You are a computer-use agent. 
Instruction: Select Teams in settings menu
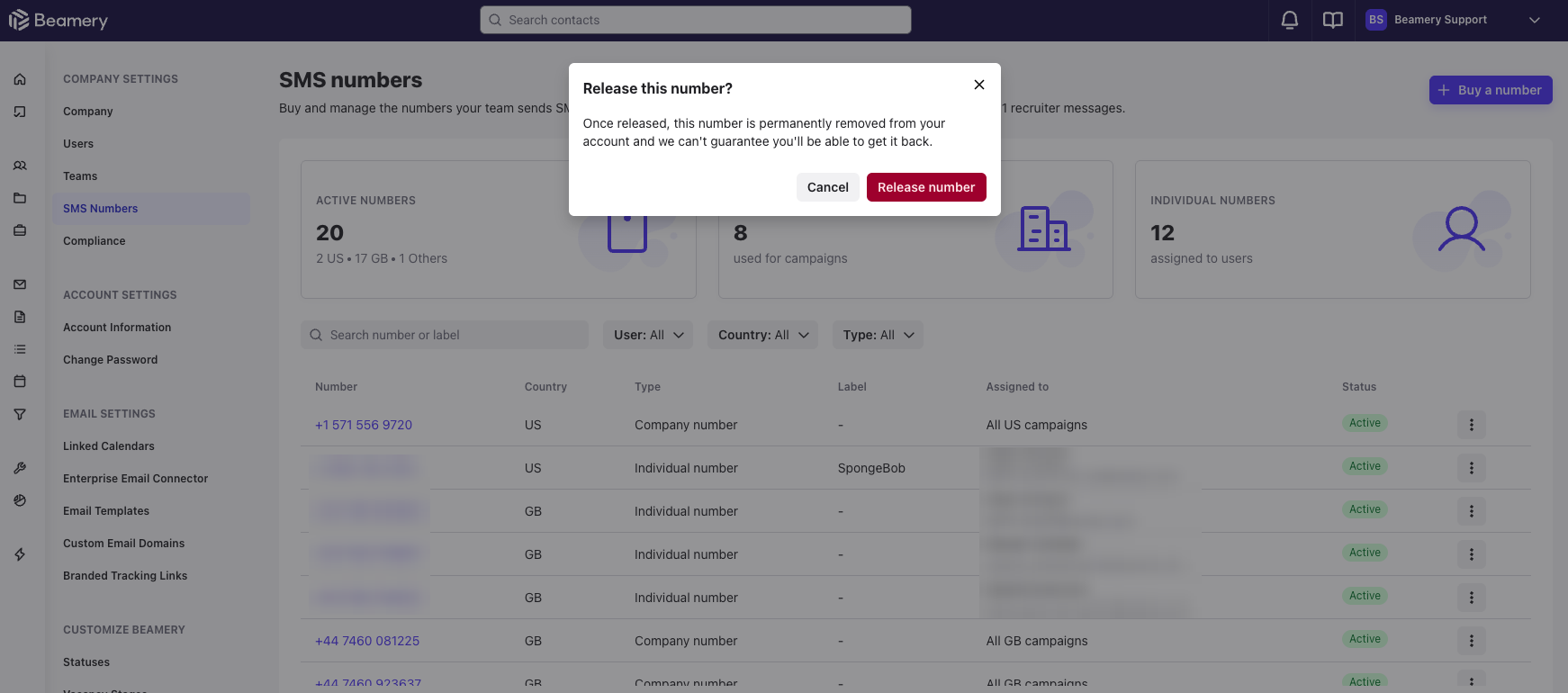point(80,176)
